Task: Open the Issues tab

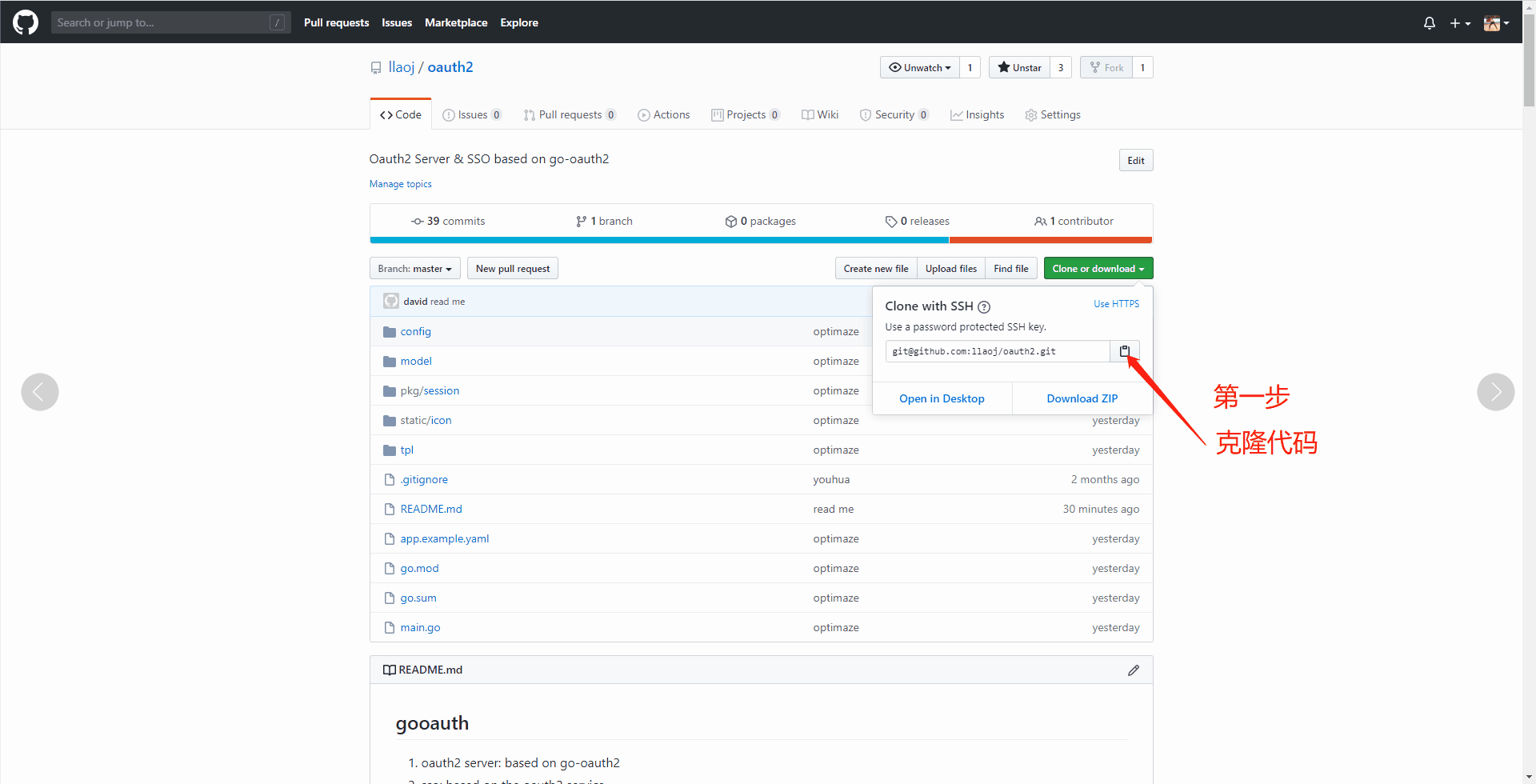Action: pyautogui.click(x=472, y=115)
